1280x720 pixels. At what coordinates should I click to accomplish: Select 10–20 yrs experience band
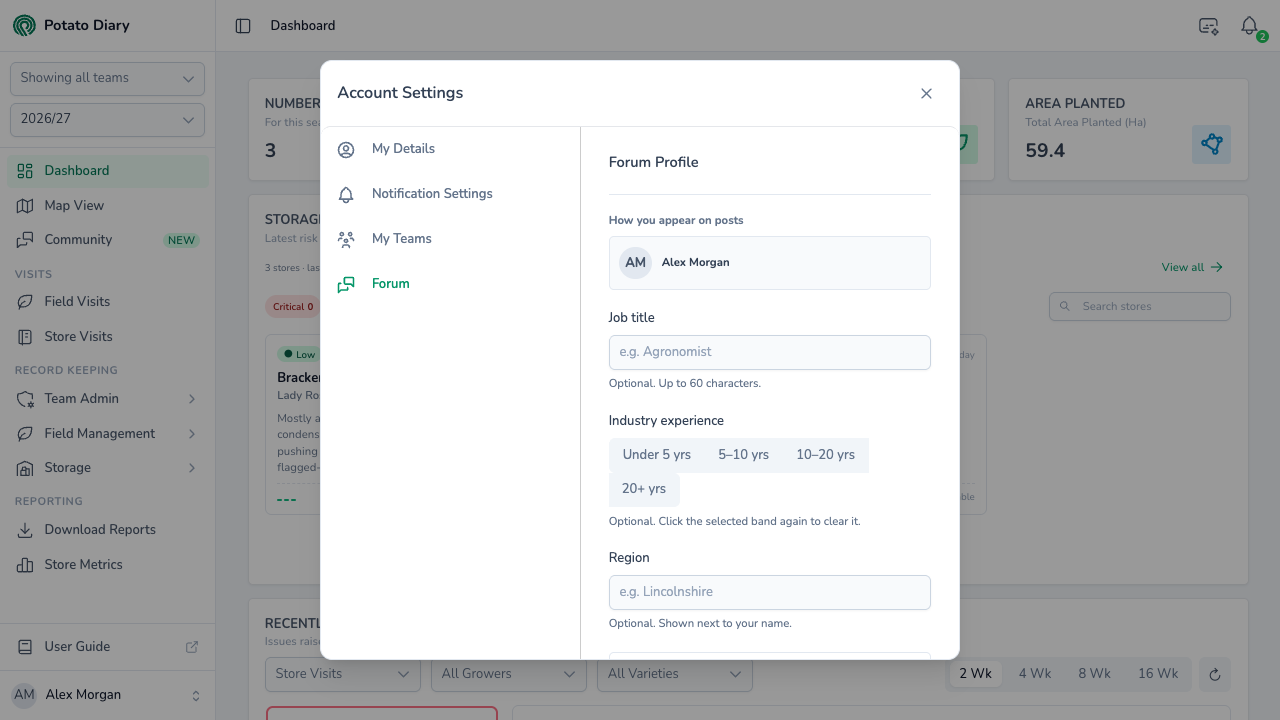(826, 455)
